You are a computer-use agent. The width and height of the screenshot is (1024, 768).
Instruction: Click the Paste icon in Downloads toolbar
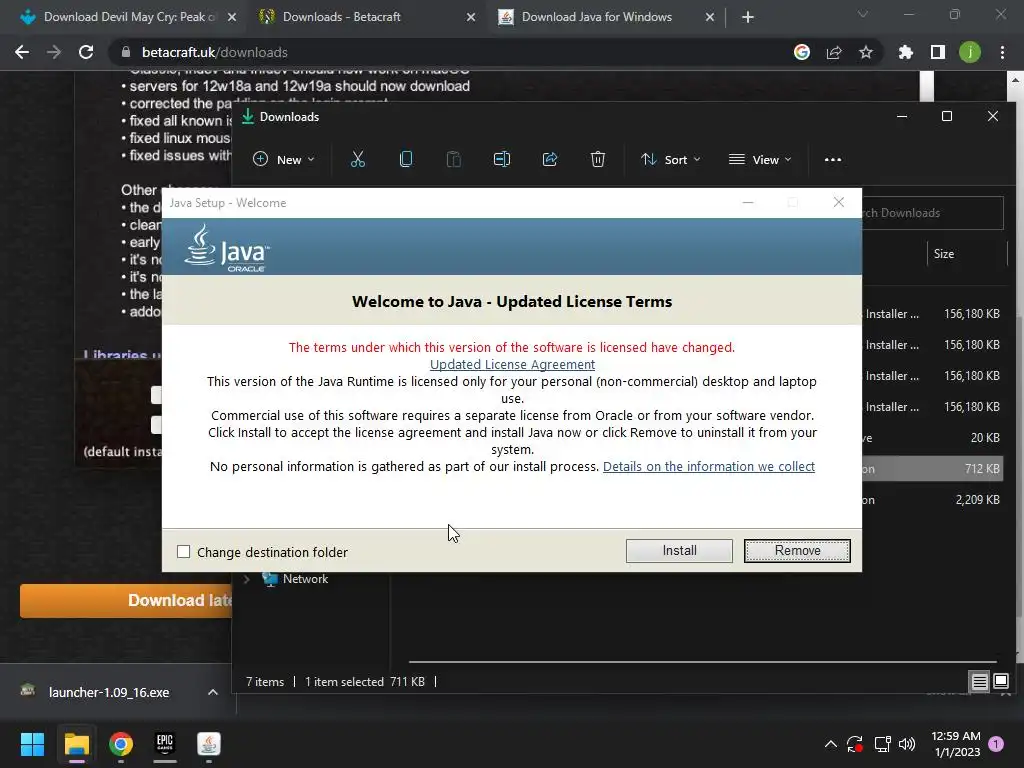453,159
